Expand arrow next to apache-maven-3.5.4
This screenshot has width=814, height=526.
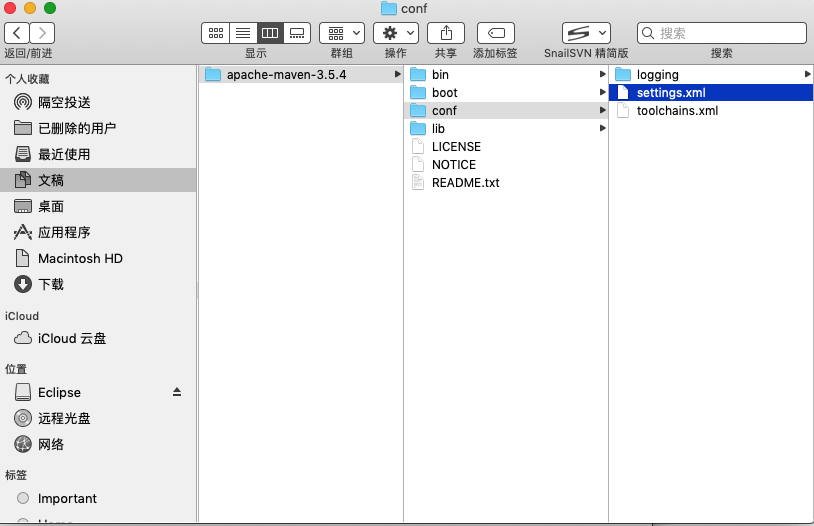coord(397,74)
